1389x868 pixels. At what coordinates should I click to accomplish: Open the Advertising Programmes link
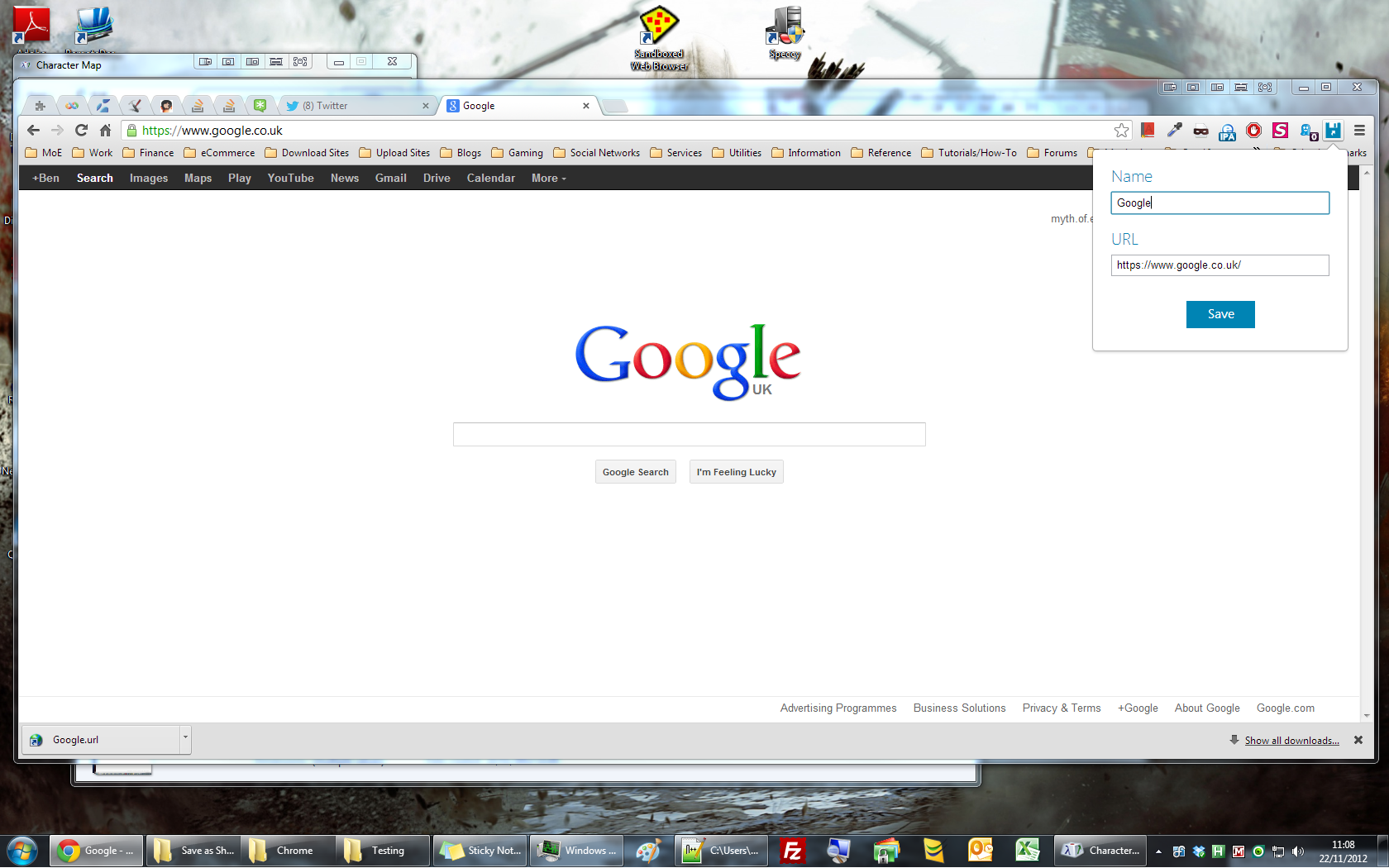coord(838,708)
